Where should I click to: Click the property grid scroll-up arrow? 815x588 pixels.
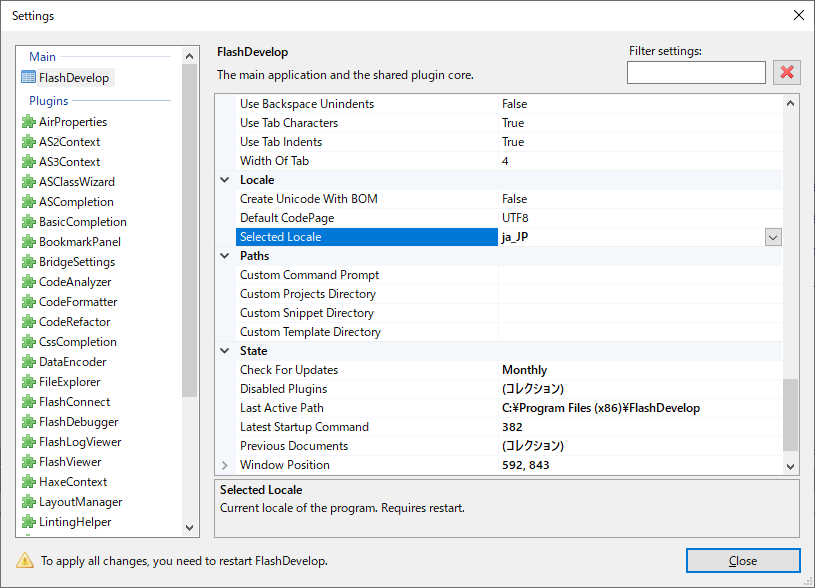pyautogui.click(x=790, y=103)
